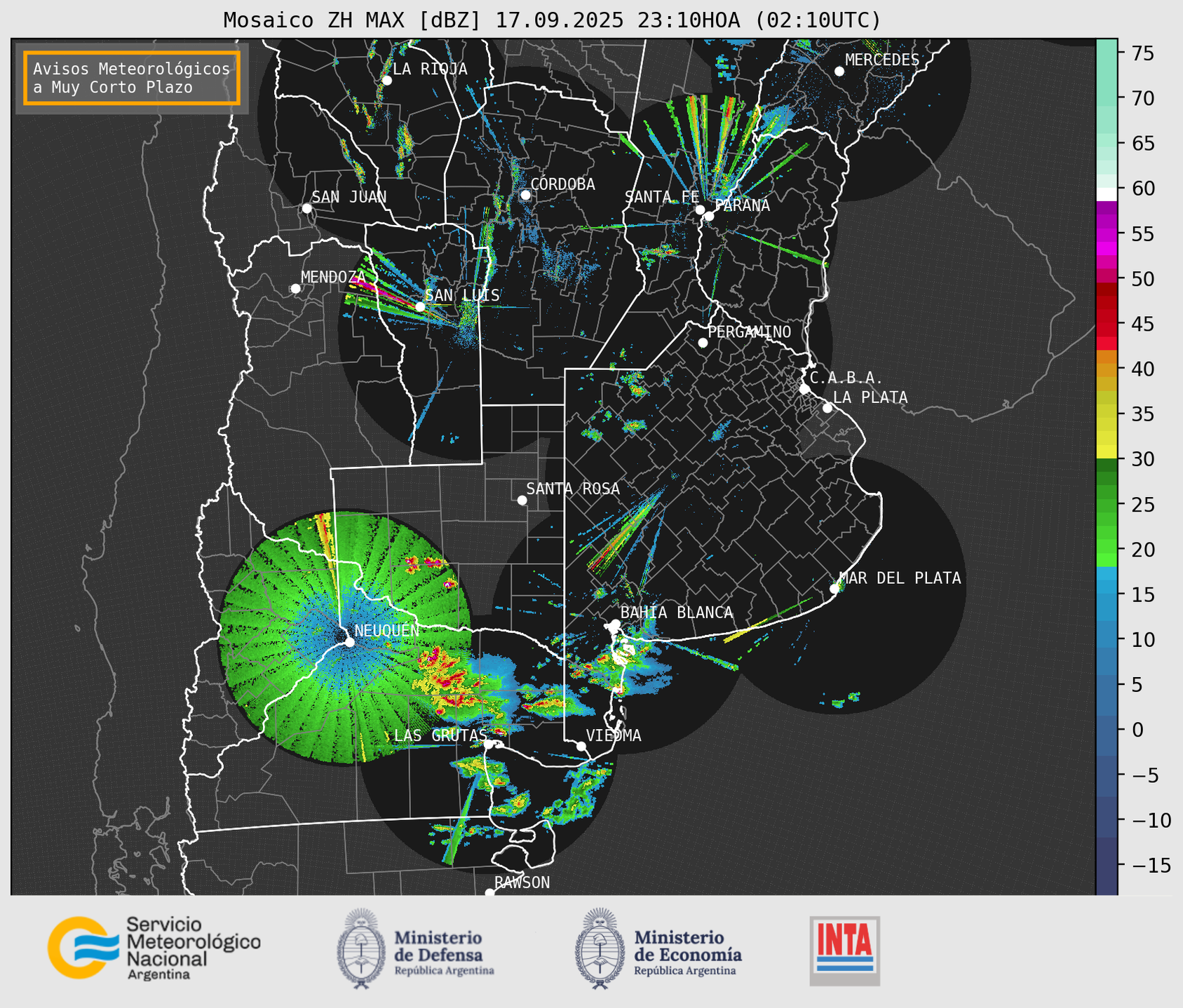Click the MAR DEL PLATA label text
Image resolution: width=1183 pixels, height=1008 pixels.
coord(900,578)
